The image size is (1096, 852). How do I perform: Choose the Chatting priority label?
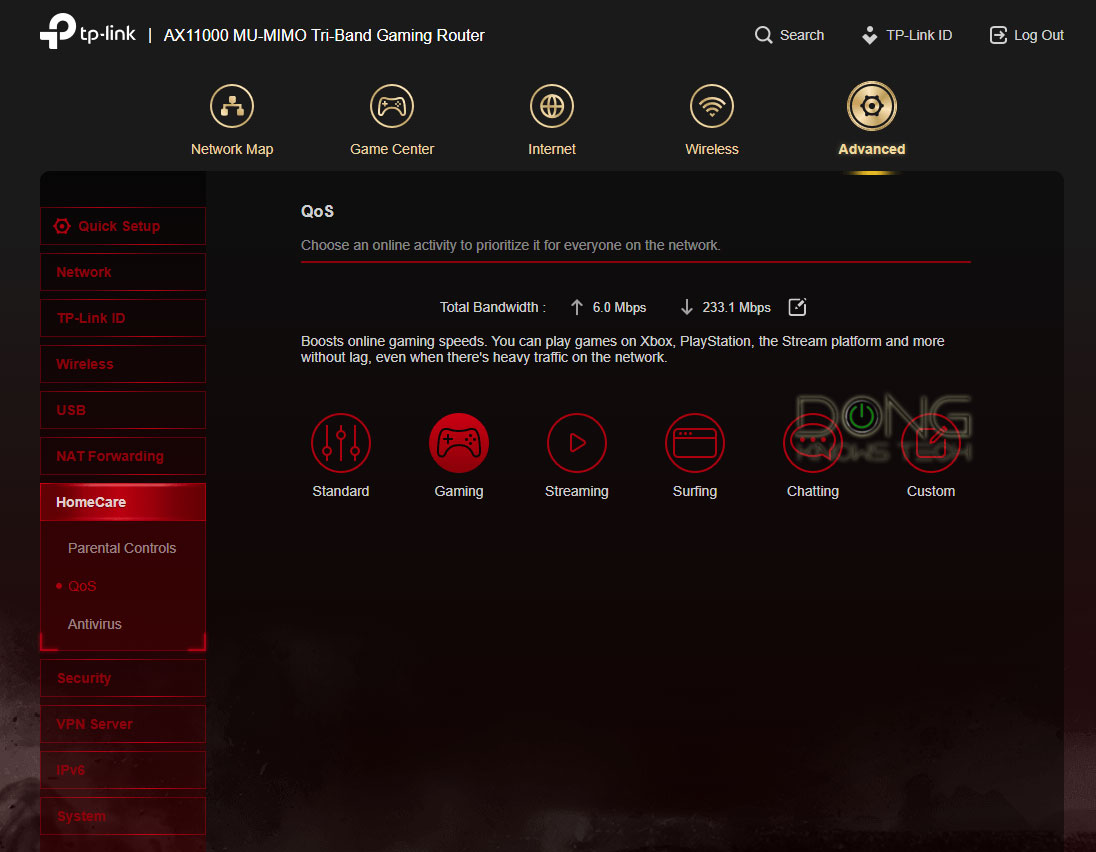[x=813, y=491]
